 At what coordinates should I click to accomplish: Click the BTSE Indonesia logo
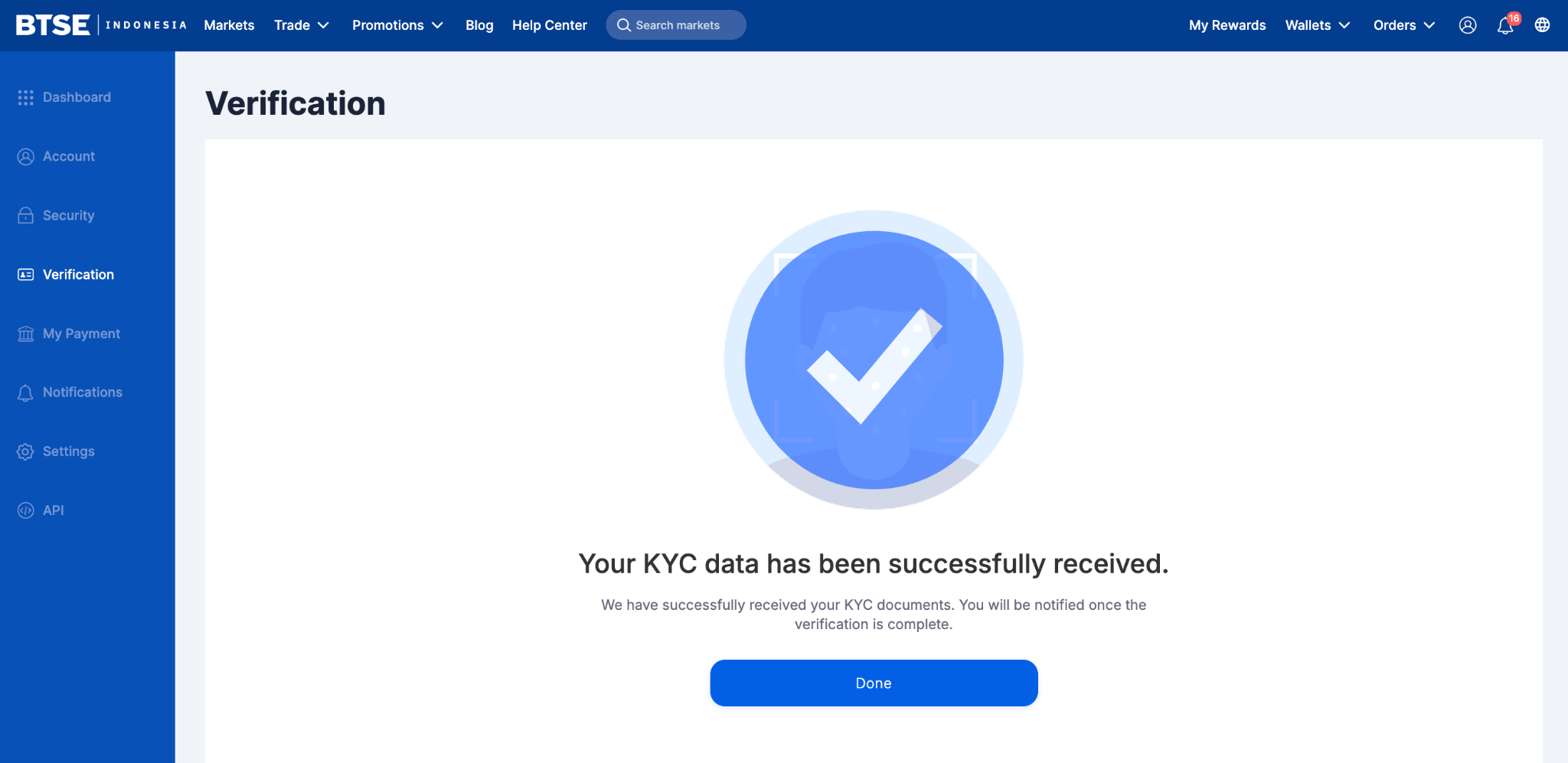(101, 25)
